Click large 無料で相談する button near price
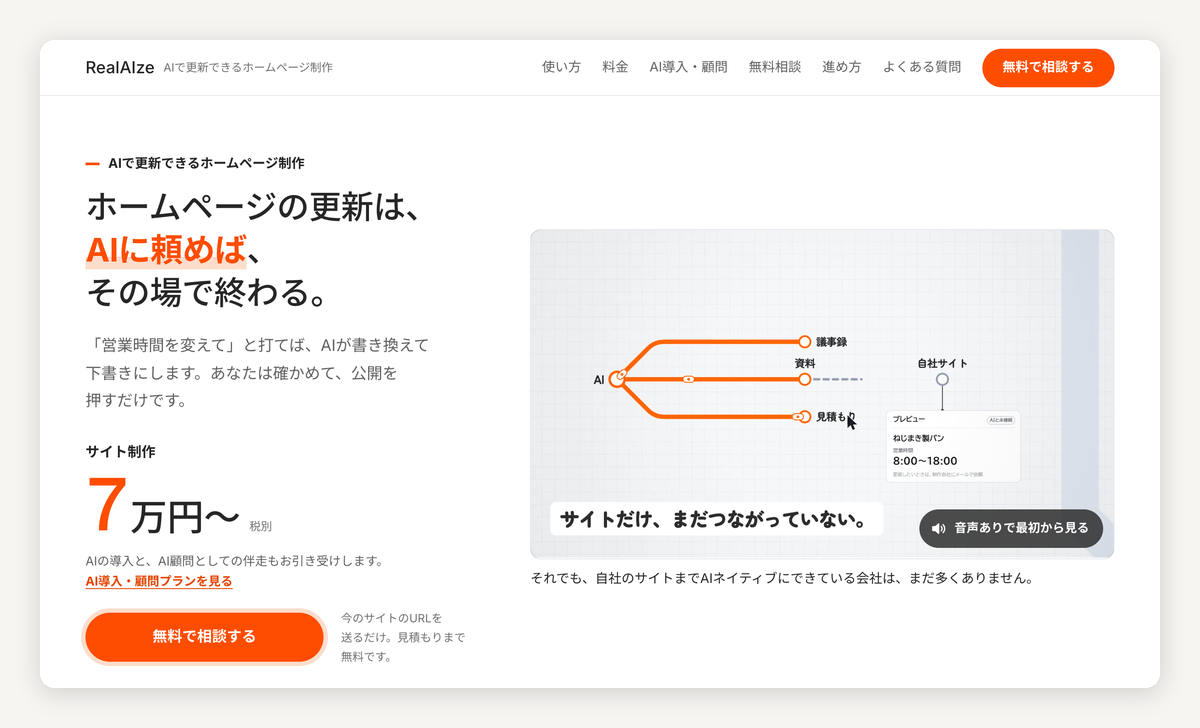 [x=205, y=637]
